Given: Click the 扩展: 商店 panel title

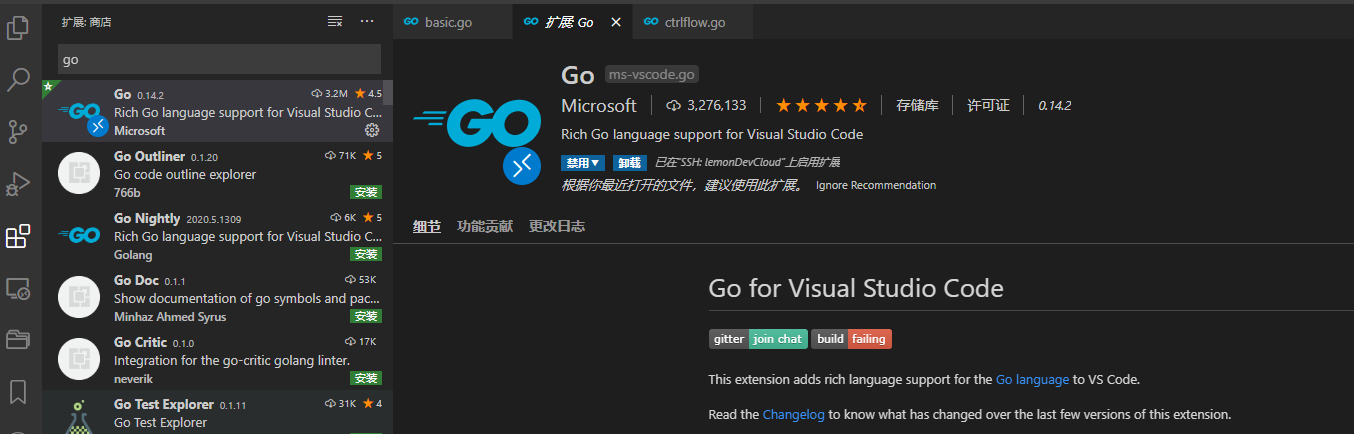Looking at the screenshot, I should click(87, 21).
